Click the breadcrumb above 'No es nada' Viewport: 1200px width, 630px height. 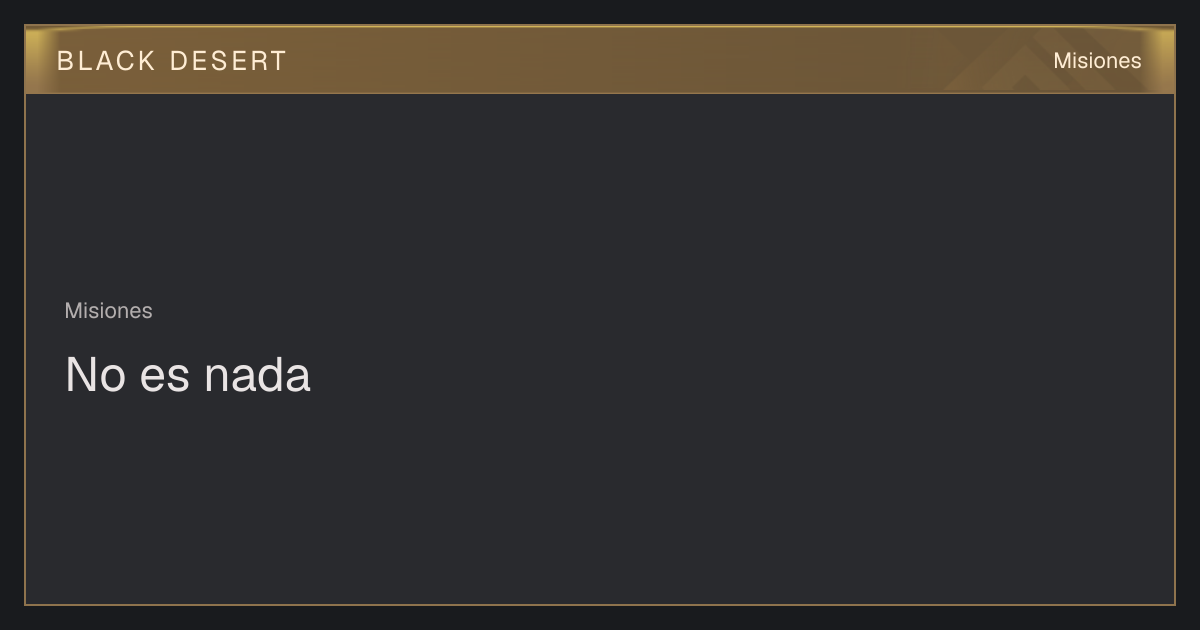pyautogui.click(x=108, y=311)
